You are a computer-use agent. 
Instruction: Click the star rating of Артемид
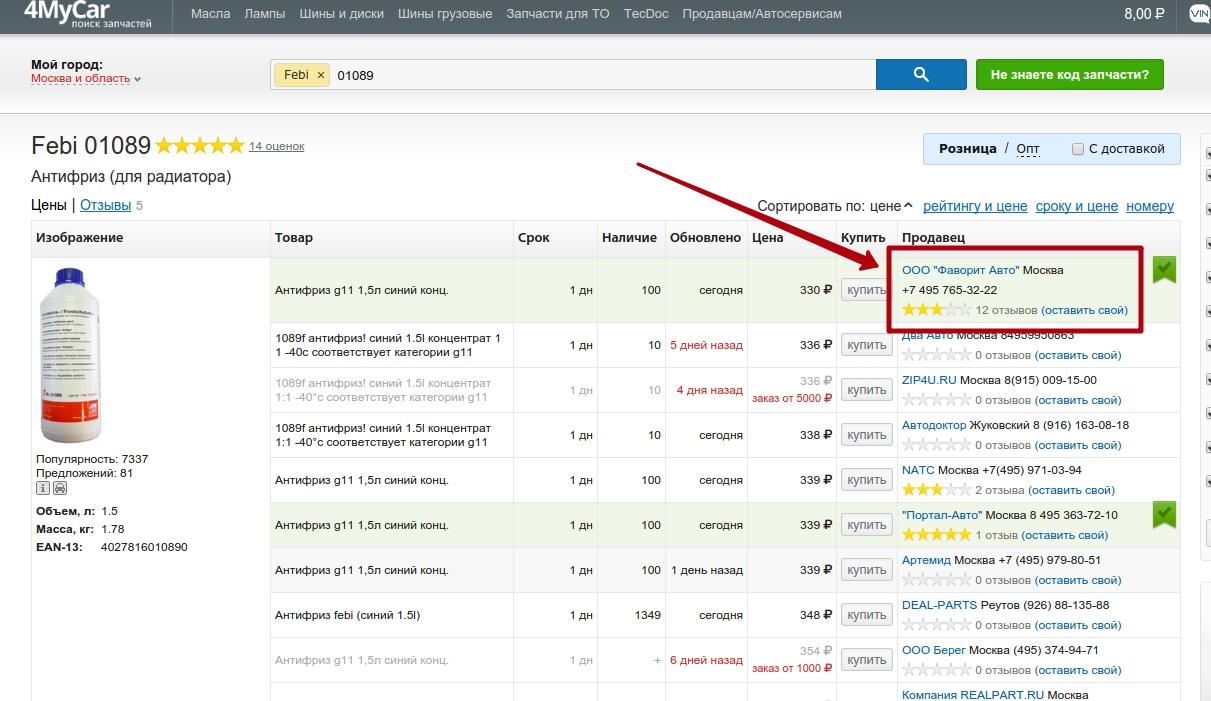tap(936, 580)
